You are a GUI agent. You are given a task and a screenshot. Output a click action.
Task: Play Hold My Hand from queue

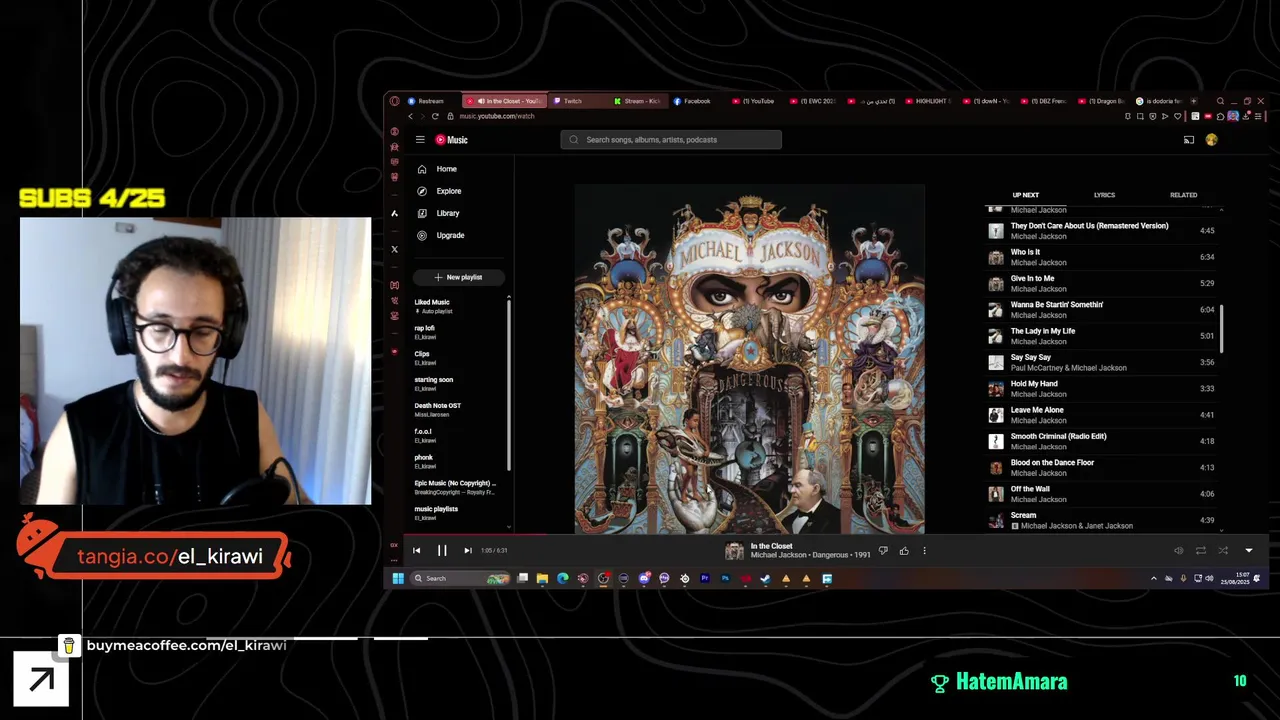pos(1100,389)
